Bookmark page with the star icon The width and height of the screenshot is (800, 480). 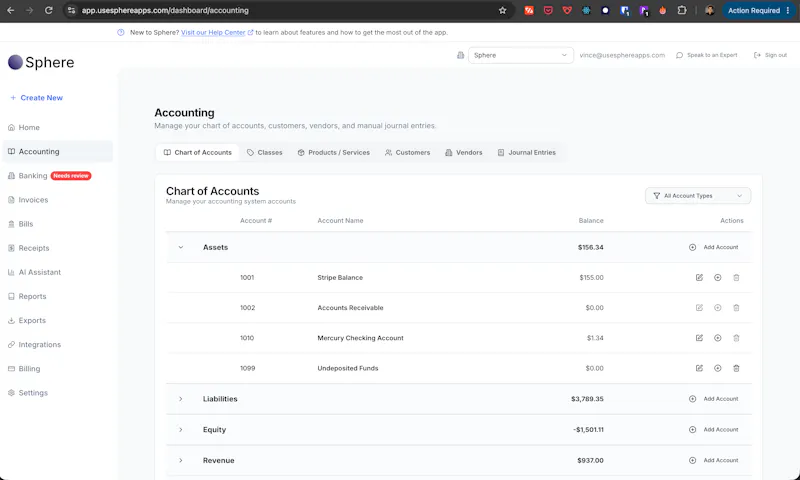coord(503,10)
